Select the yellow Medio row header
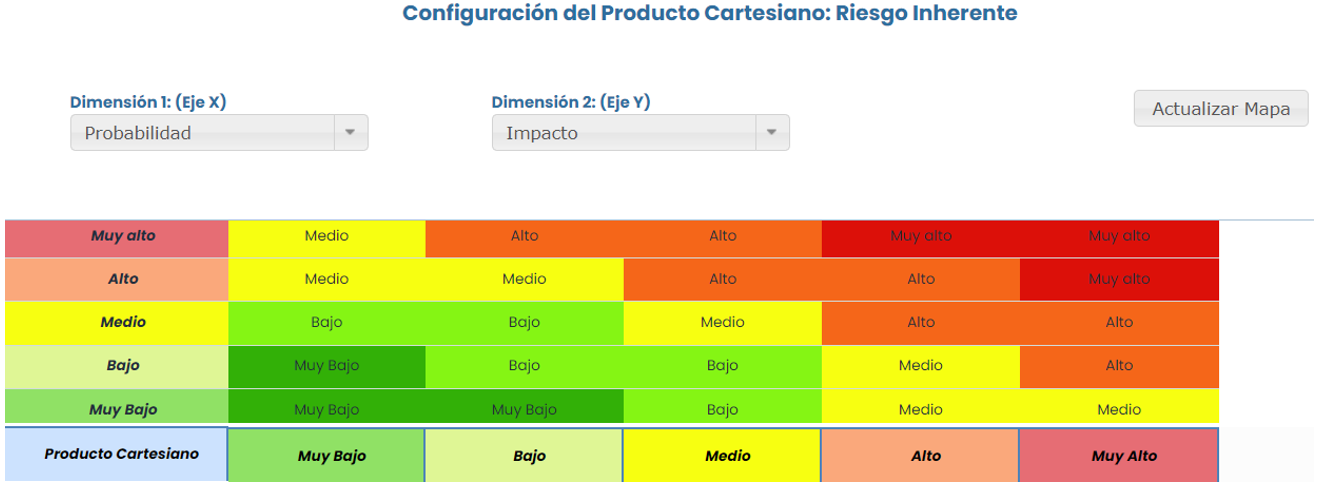This screenshot has width=1320, height=486. click(116, 323)
